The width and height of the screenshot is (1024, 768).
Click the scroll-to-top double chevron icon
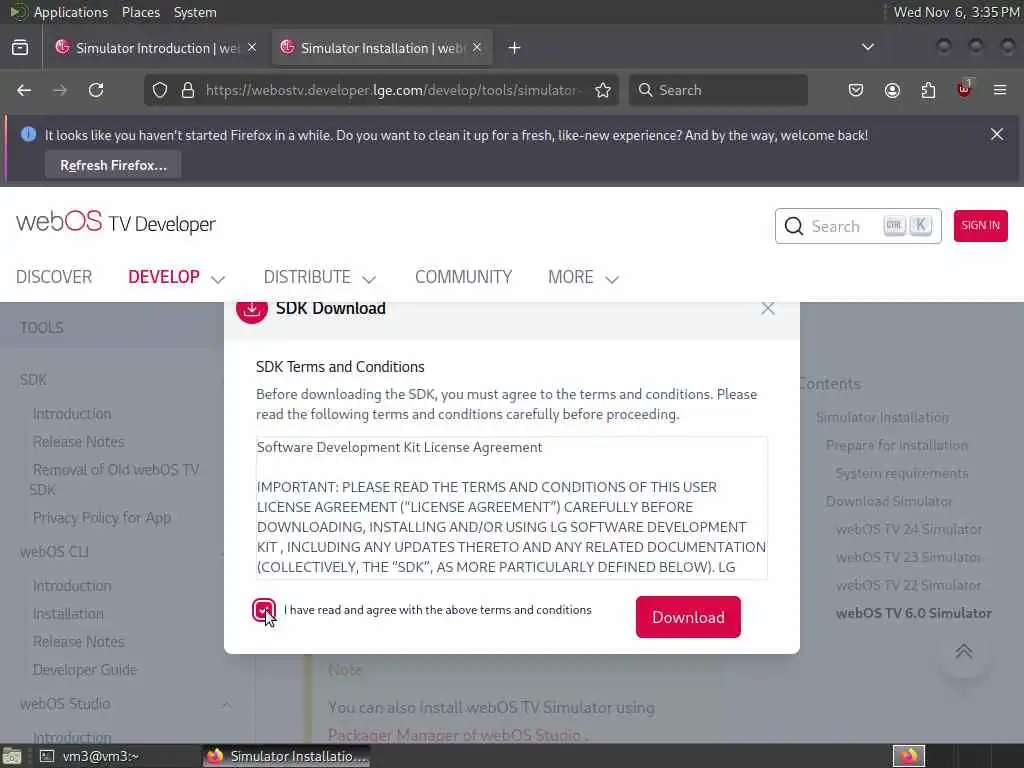coord(964,651)
